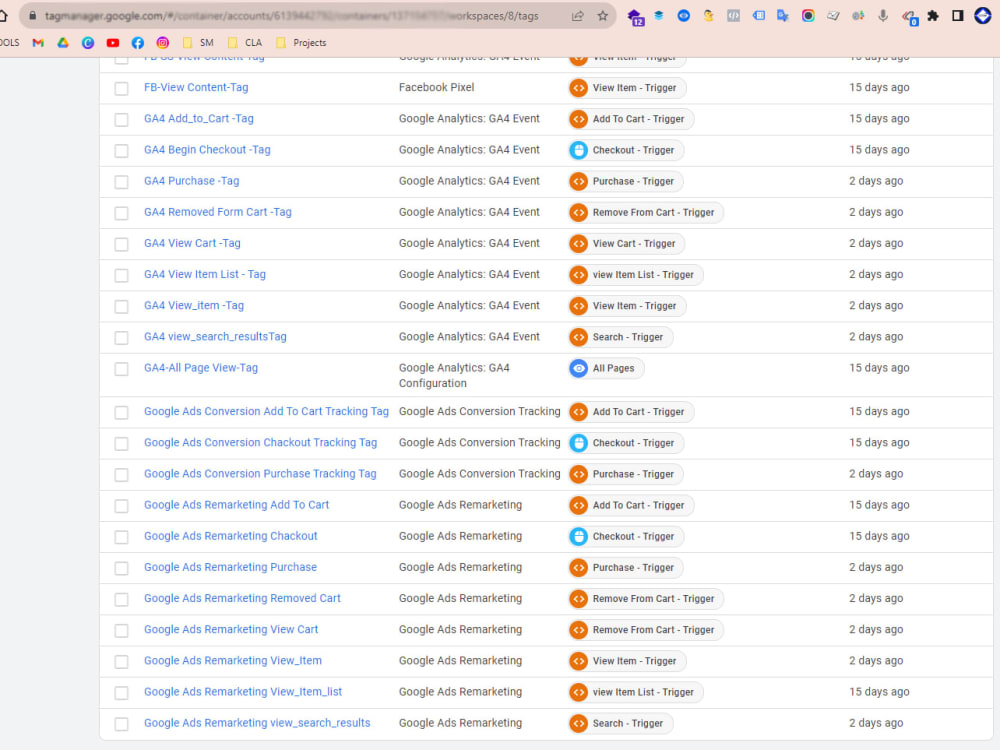
Task: Open GA4 Removed Form Cart -Tag
Action: (x=217, y=212)
